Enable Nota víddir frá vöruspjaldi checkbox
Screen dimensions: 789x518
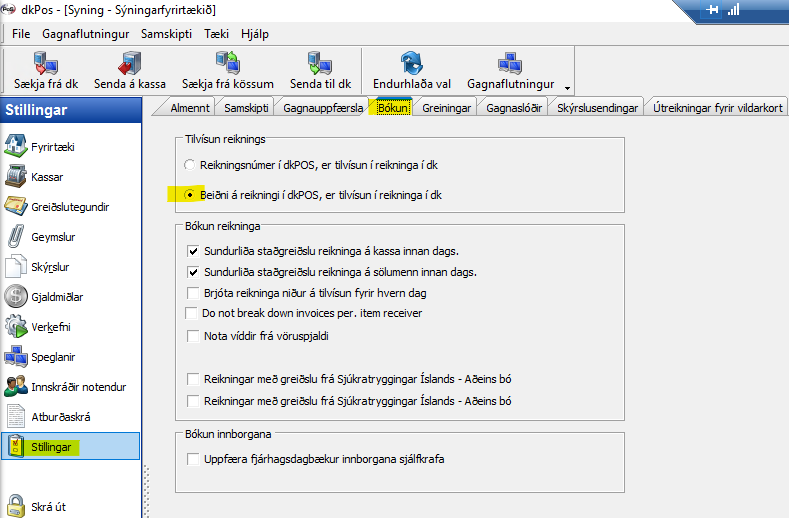(x=194, y=336)
